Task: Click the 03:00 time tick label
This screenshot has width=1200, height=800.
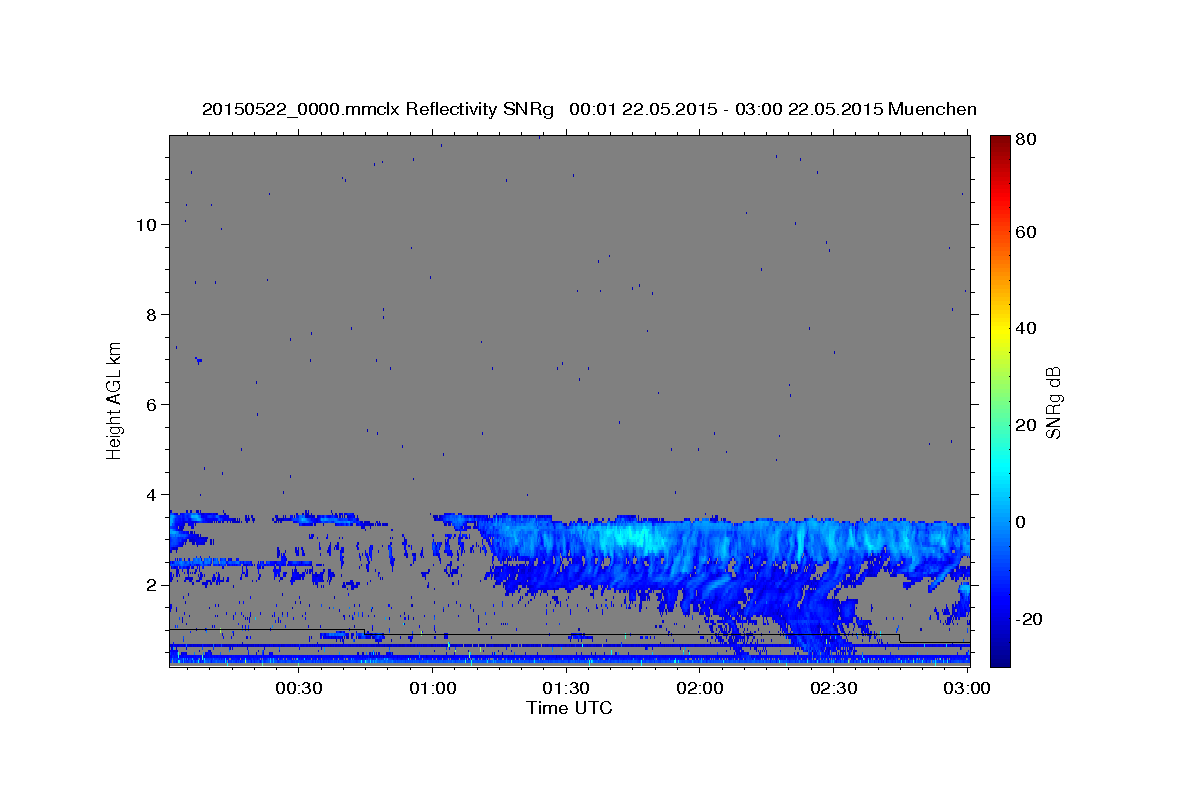Action: coord(966,688)
